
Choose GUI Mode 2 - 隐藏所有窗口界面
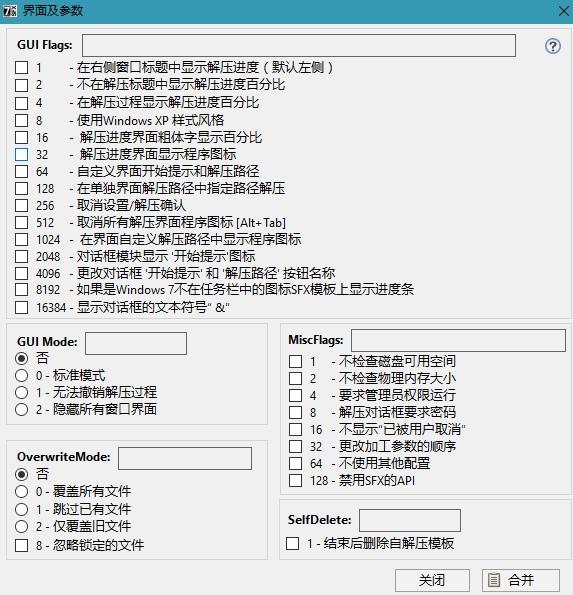pyautogui.click(x=22, y=409)
